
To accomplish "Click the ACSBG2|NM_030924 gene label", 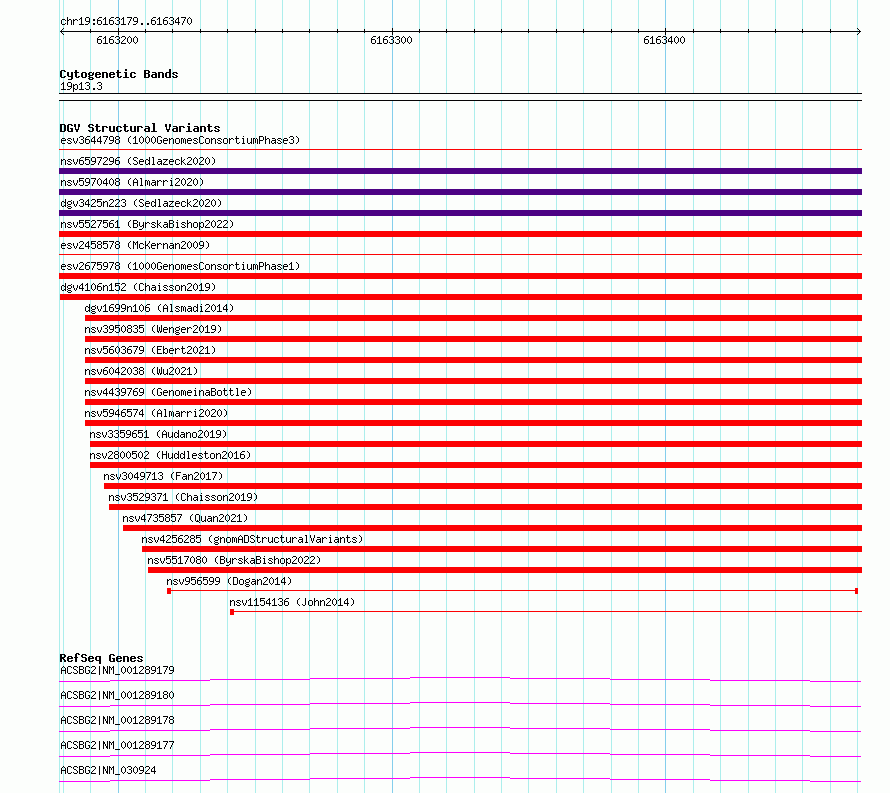I will coord(108,770).
